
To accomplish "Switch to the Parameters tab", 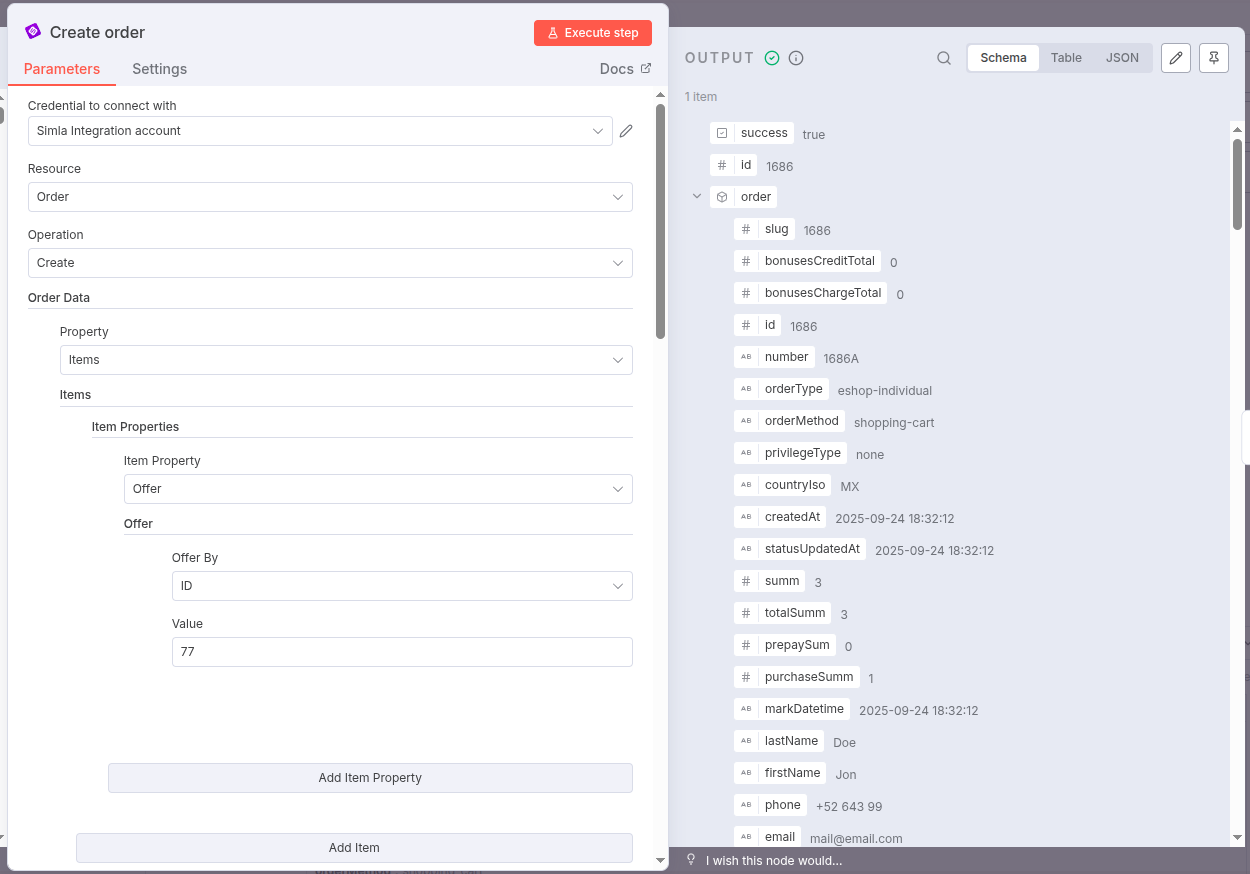I will [x=62, y=69].
